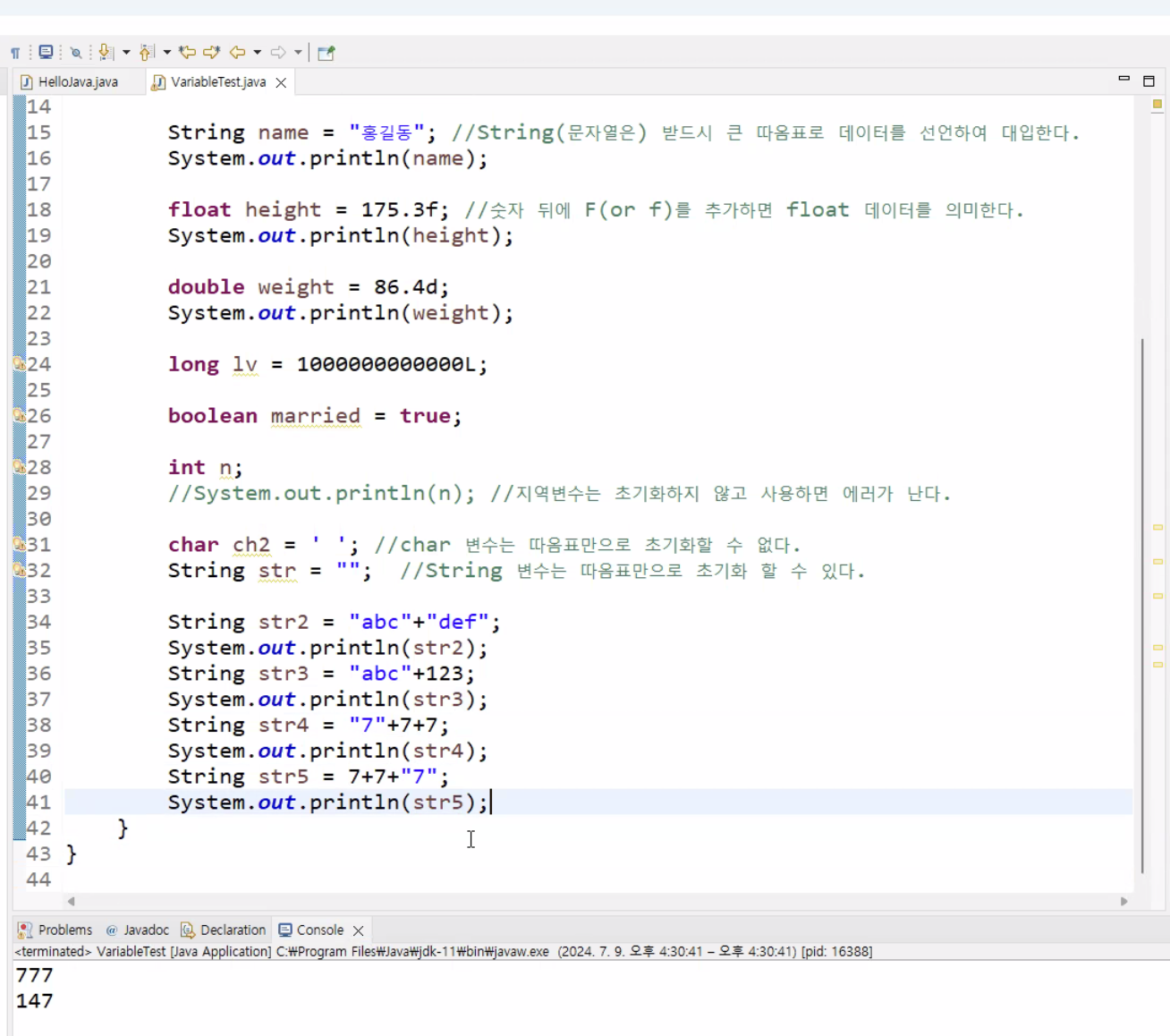Image resolution: width=1170 pixels, height=1036 pixels.
Task: Click horizontal scrollbar right arrow
Action: point(1124,901)
